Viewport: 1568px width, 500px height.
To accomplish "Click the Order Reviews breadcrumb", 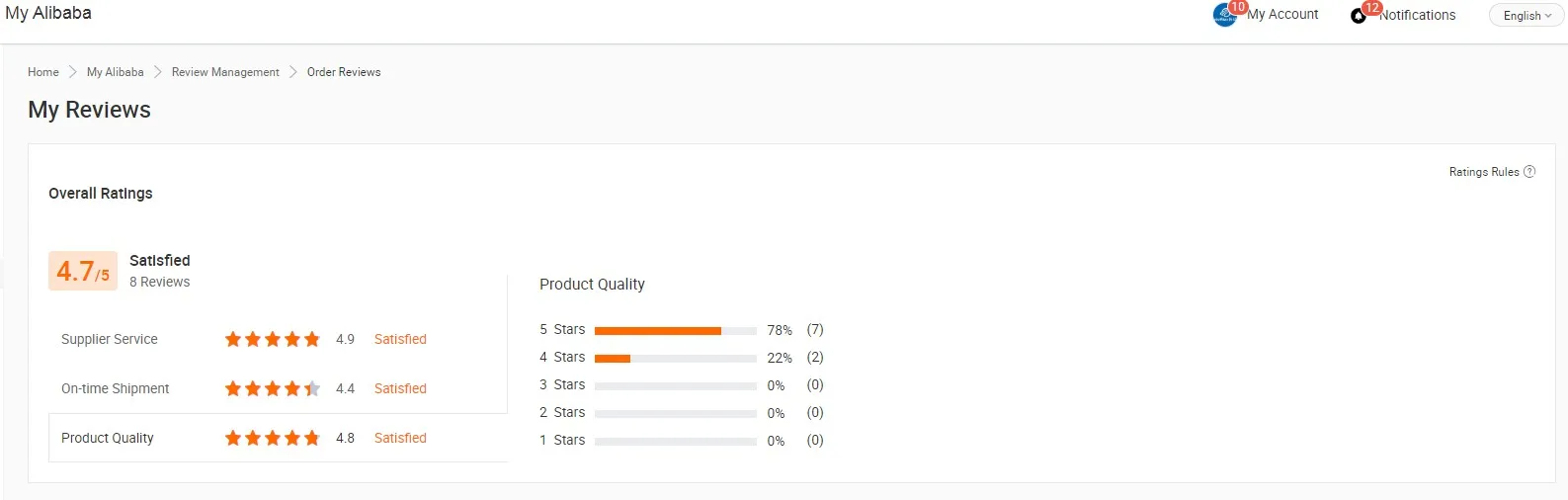I will (344, 72).
